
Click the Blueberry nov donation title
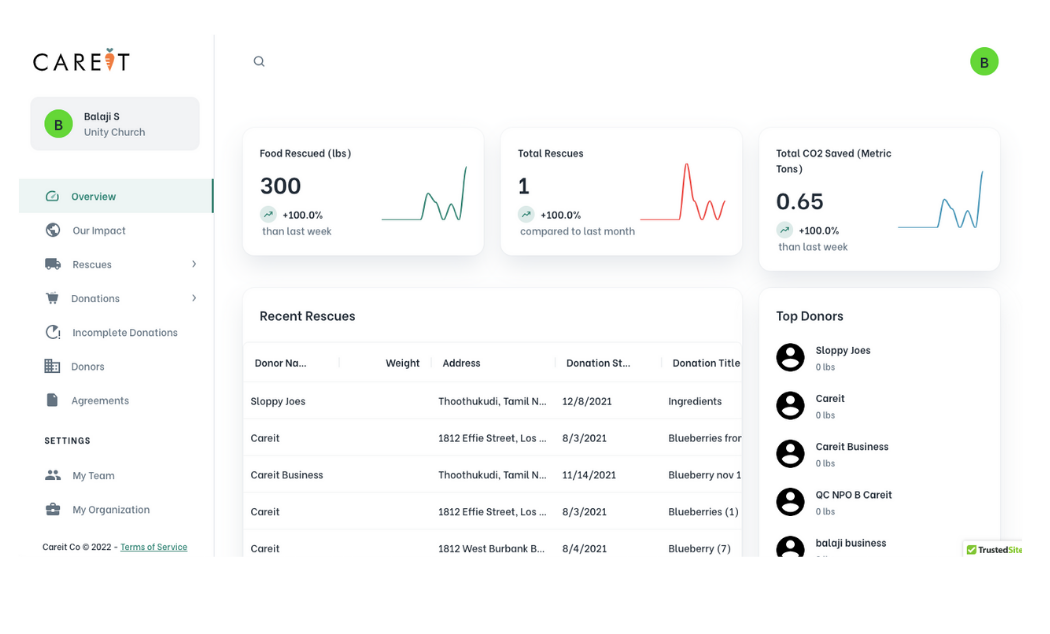[x=704, y=475]
